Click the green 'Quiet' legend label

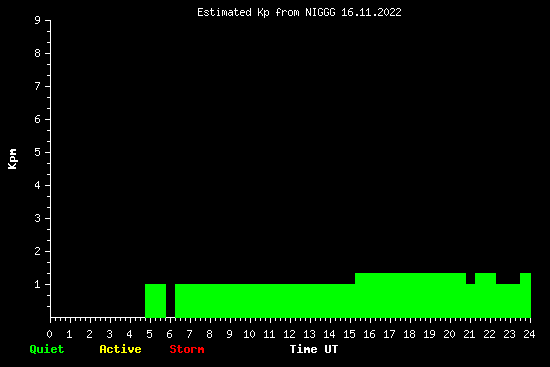point(47,349)
